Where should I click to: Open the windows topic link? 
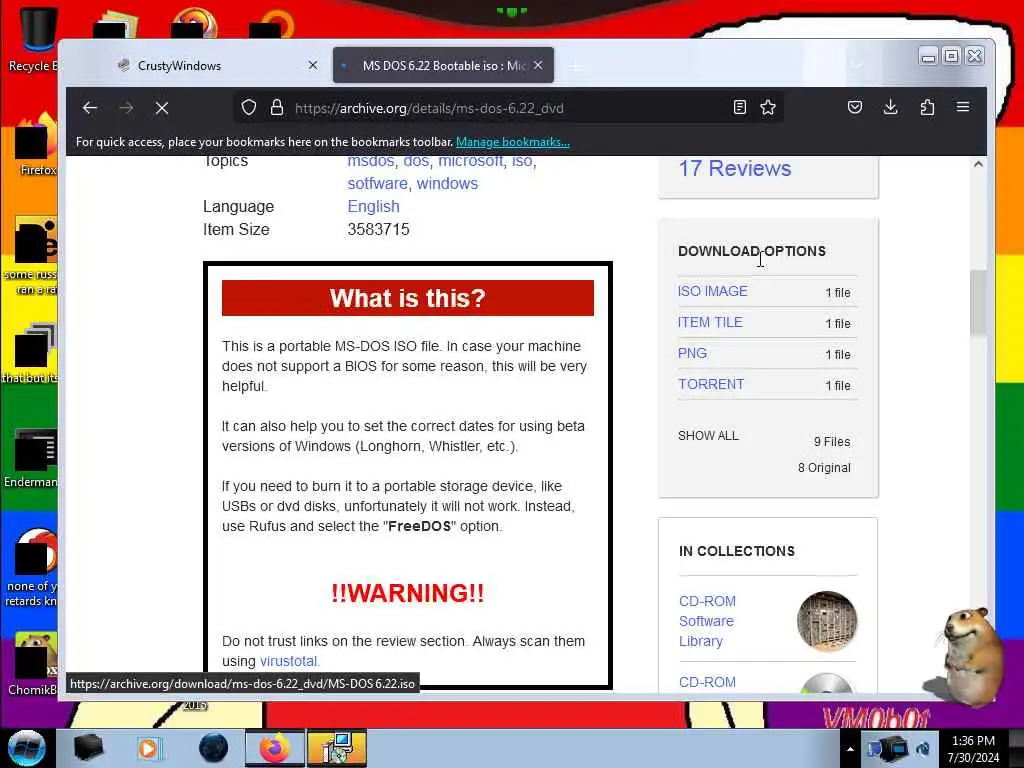pyautogui.click(x=447, y=184)
